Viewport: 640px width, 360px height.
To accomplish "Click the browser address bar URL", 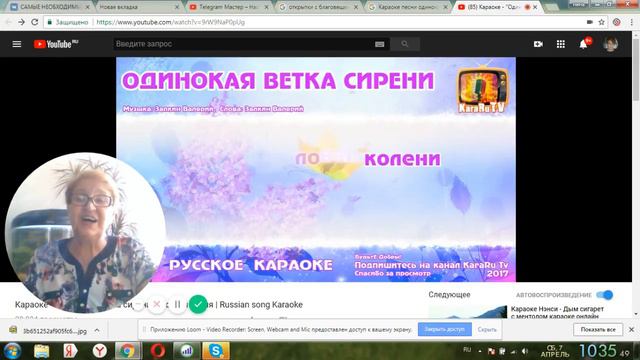I will coord(171,22).
